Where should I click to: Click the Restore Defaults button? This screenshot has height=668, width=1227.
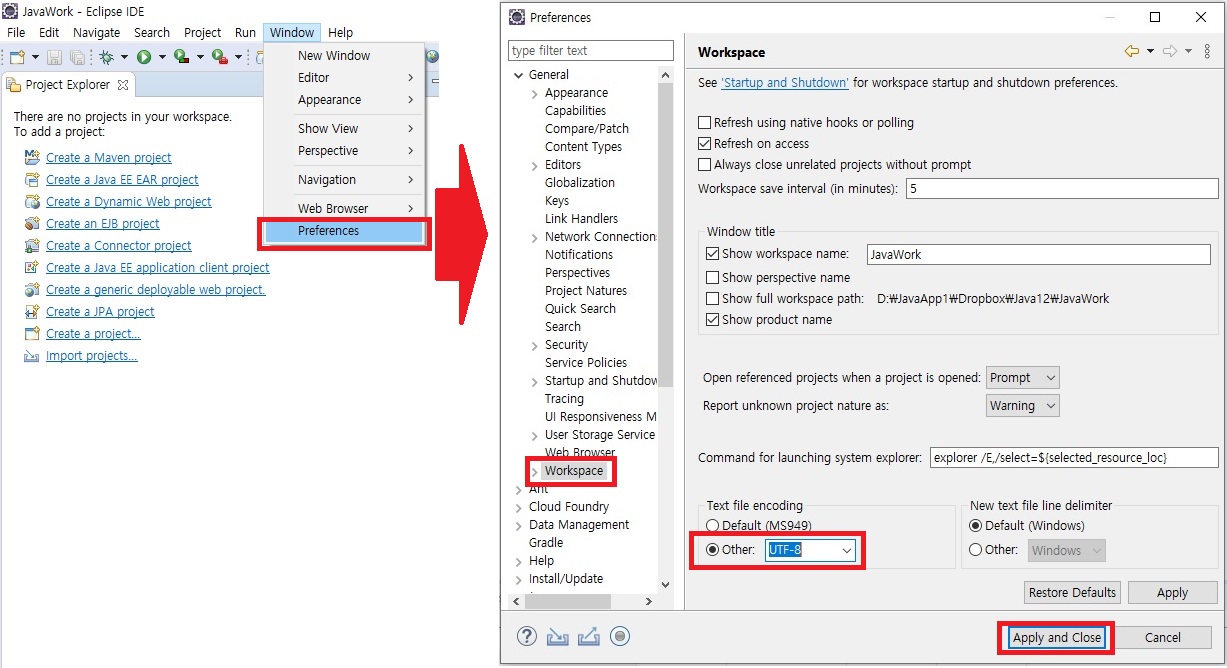click(1072, 592)
